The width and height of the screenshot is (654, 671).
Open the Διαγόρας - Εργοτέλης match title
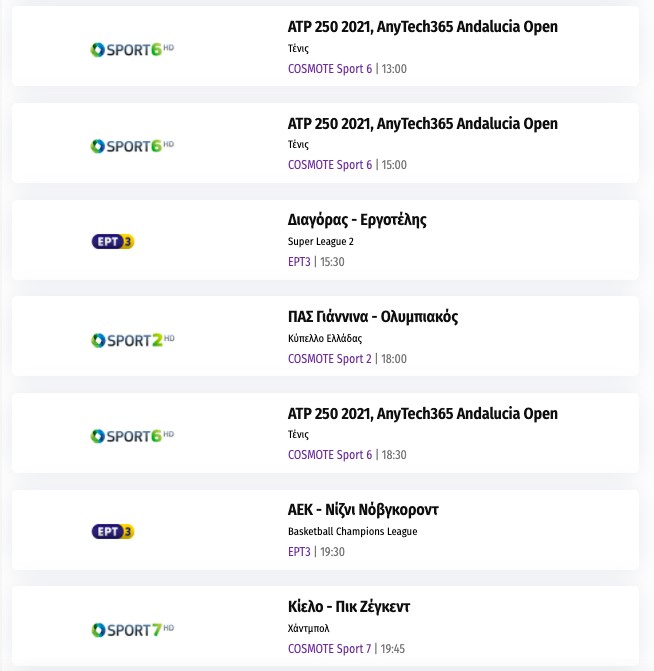[357, 220]
